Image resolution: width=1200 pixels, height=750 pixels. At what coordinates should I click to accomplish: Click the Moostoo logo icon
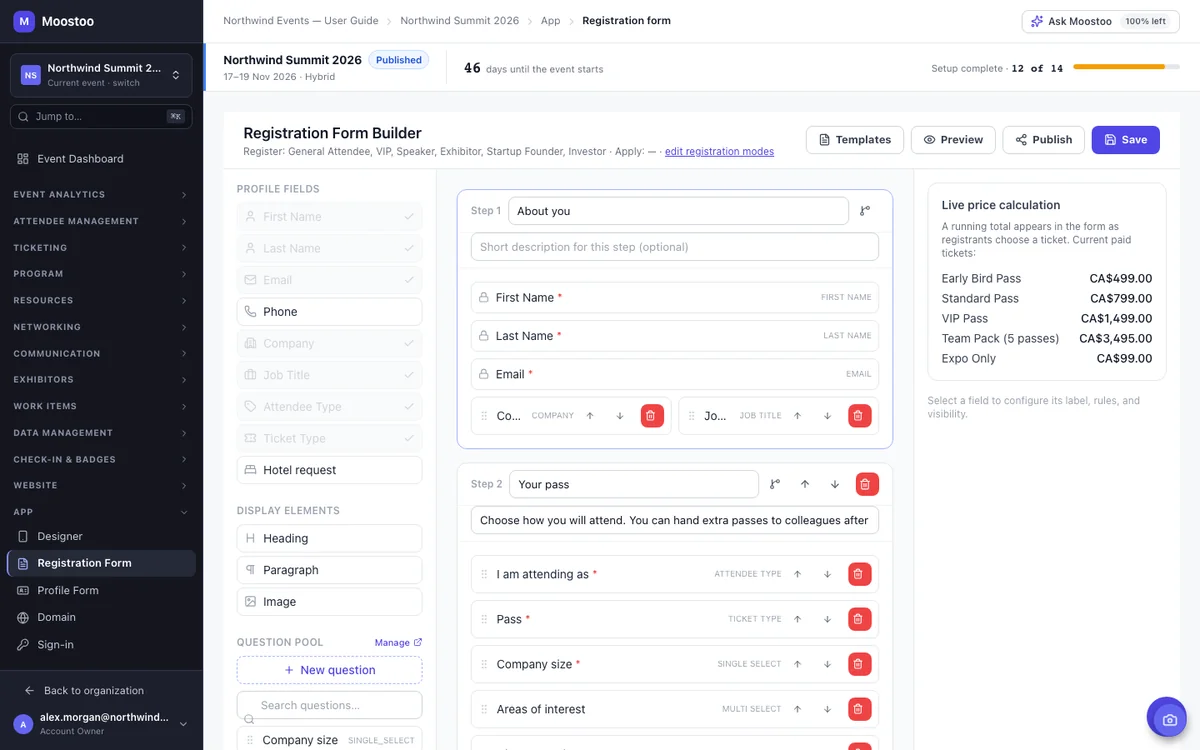point(24,21)
